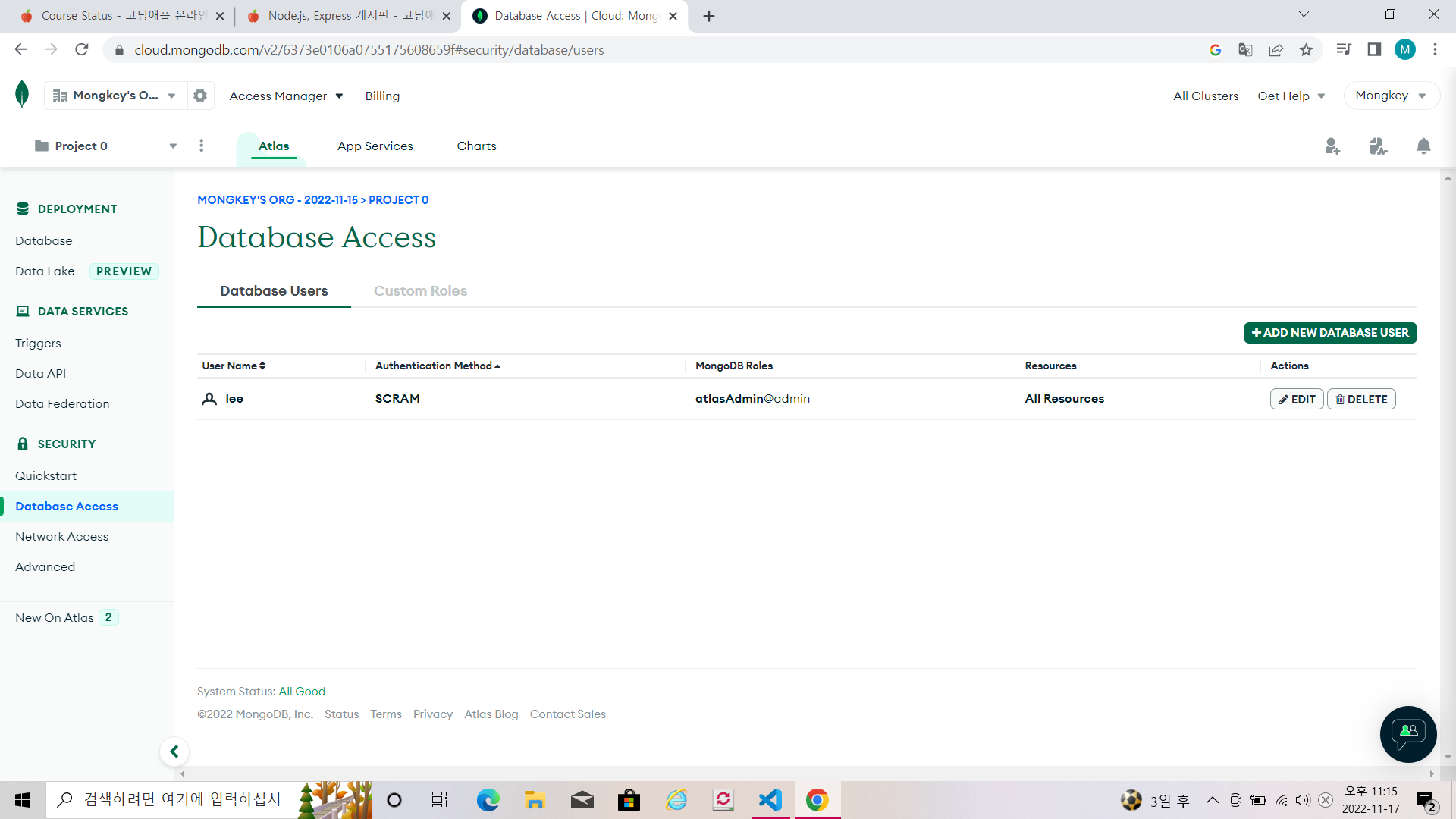Click invite user icon in project bar
Image resolution: width=1456 pixels, height=819 pixels.
pyautogui.click(x=1332, y=146)
